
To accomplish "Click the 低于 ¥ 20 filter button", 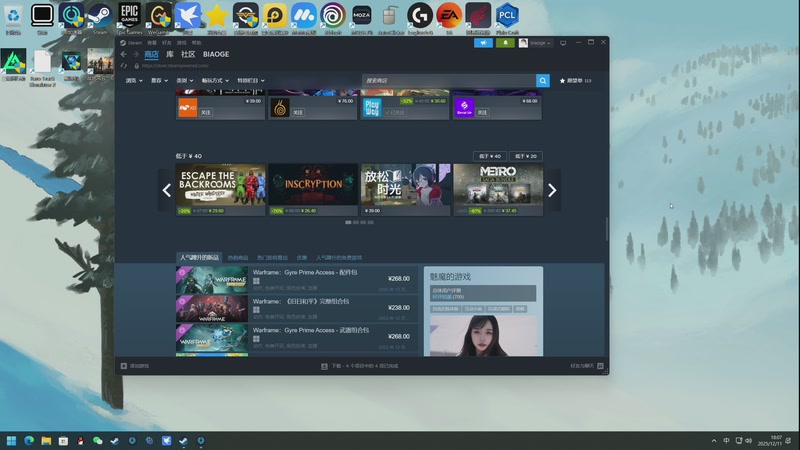I will click(526, 156).
